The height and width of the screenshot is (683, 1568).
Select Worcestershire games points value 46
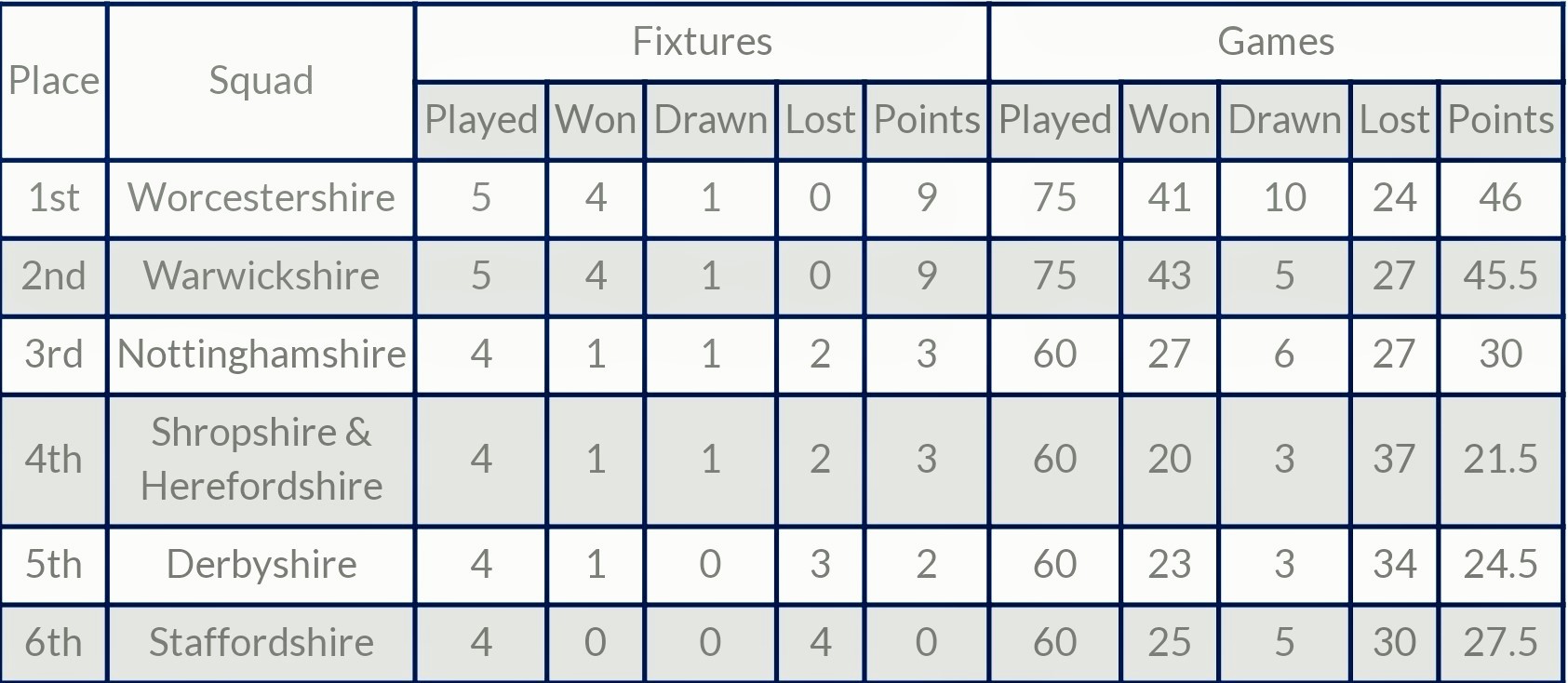point(1500,197)
